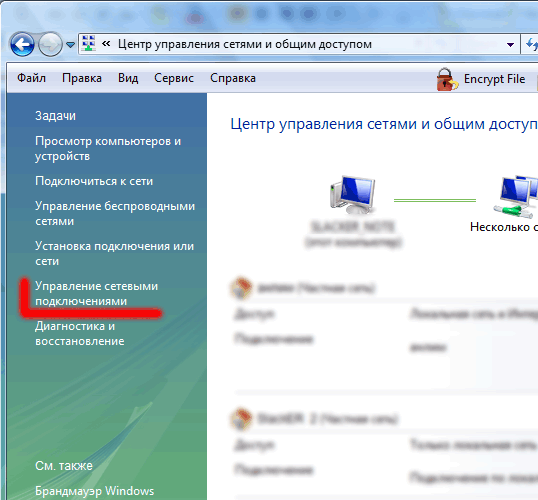The image size is (538, 500).
Task: Open the Вид menu
Action: point(128,78)
